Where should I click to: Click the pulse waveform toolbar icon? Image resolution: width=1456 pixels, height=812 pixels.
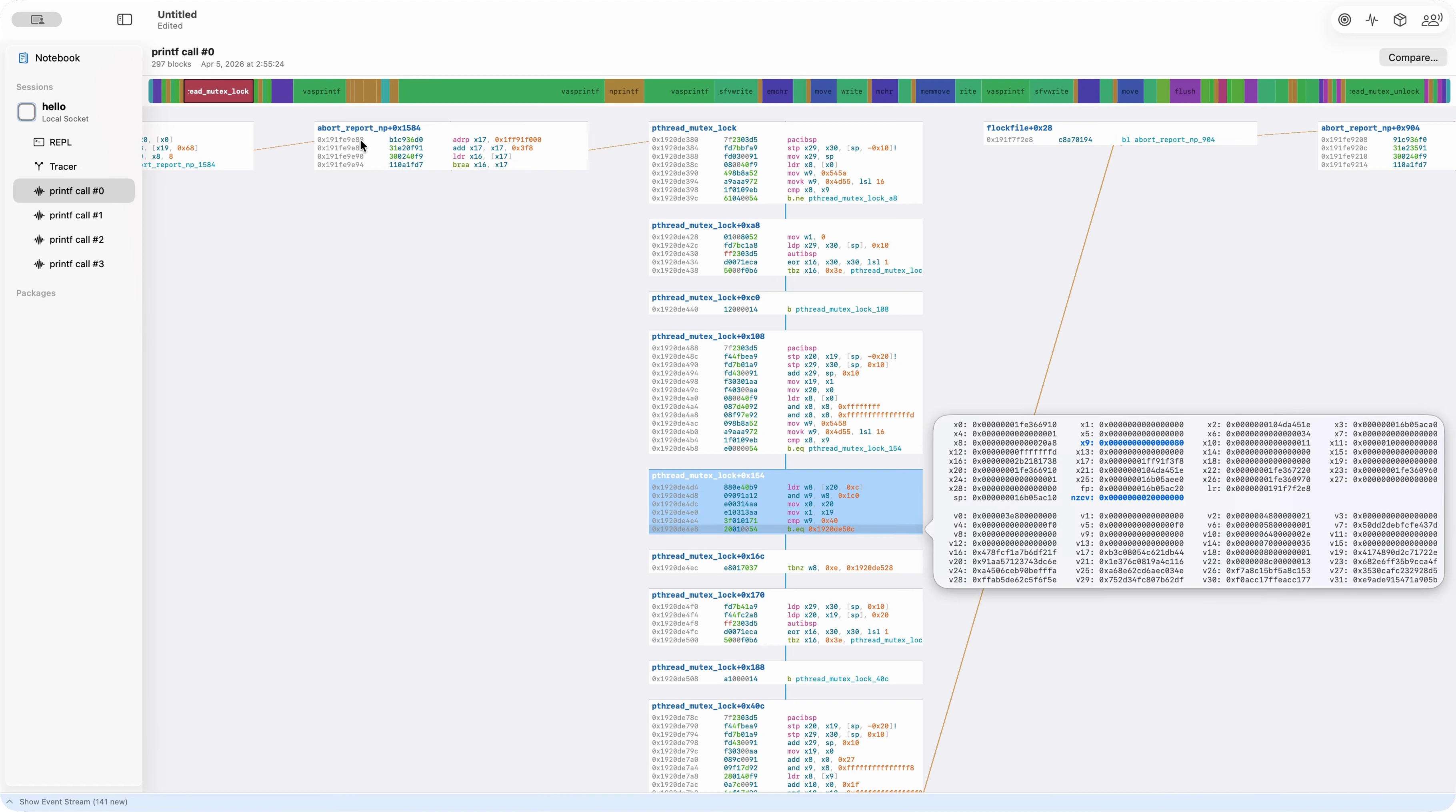pyautogui.click(x=1372, y=20)
